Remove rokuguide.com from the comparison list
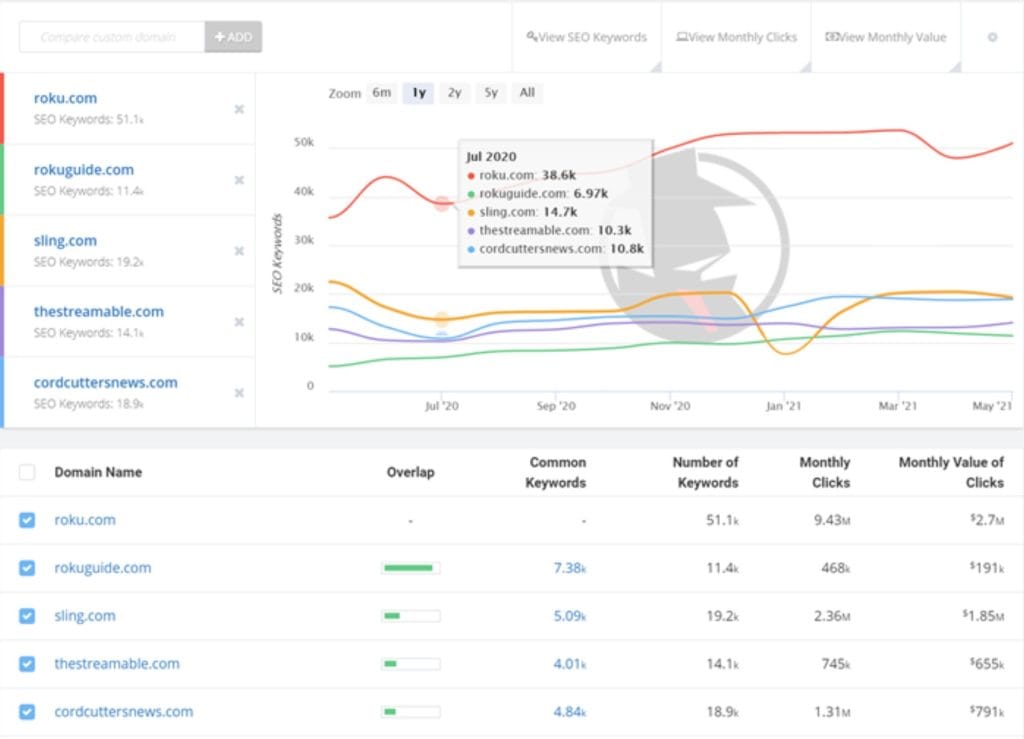The width and height of the screenshot is (1024, 739). [239, 180]
